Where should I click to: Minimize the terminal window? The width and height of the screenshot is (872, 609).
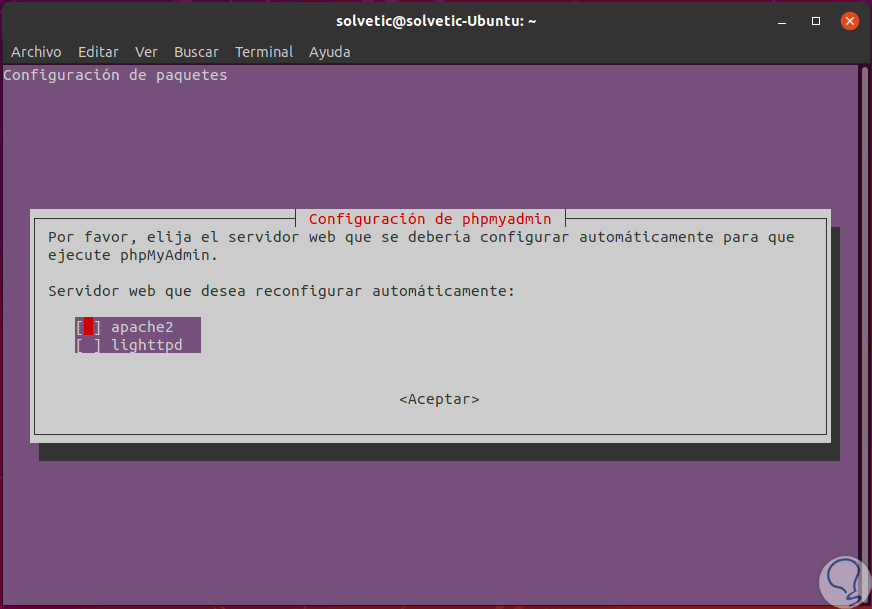pyautogui.click(x=782, y=21)
